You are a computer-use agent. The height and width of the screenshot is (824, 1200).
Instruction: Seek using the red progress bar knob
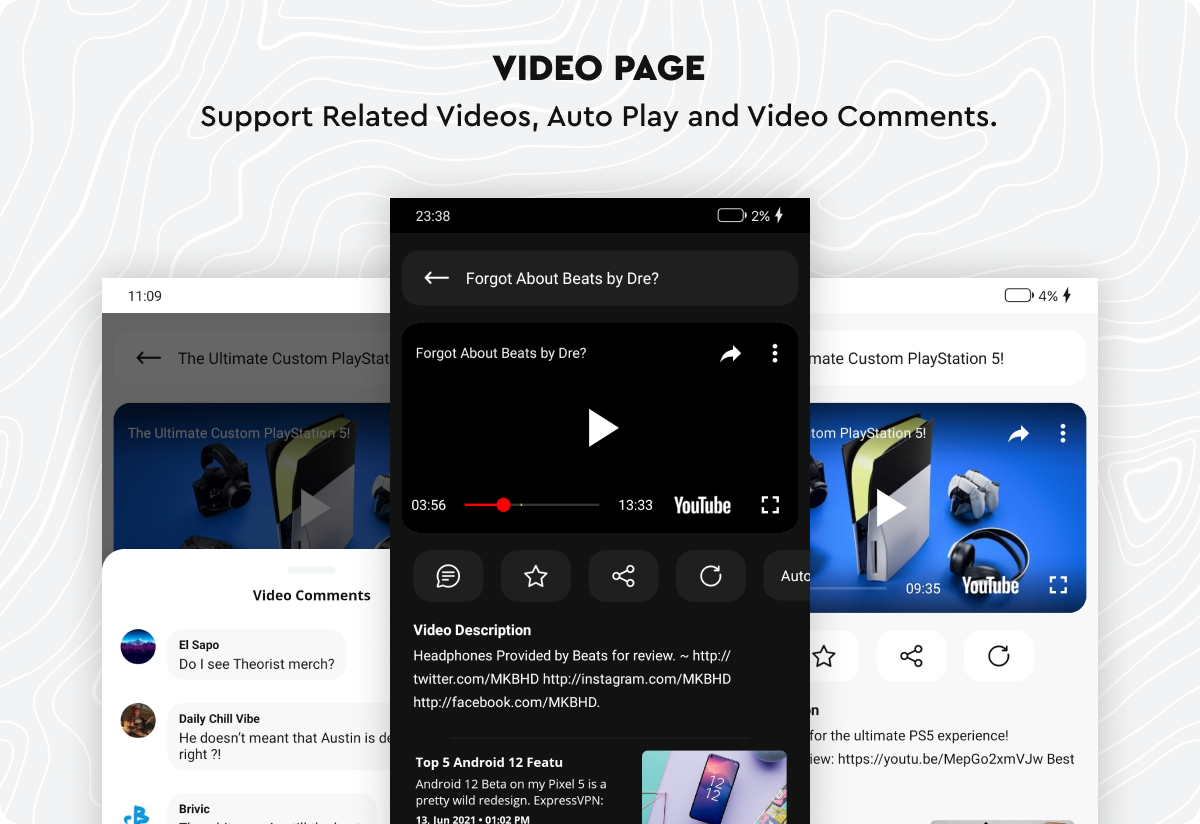[x=504, y=505]
